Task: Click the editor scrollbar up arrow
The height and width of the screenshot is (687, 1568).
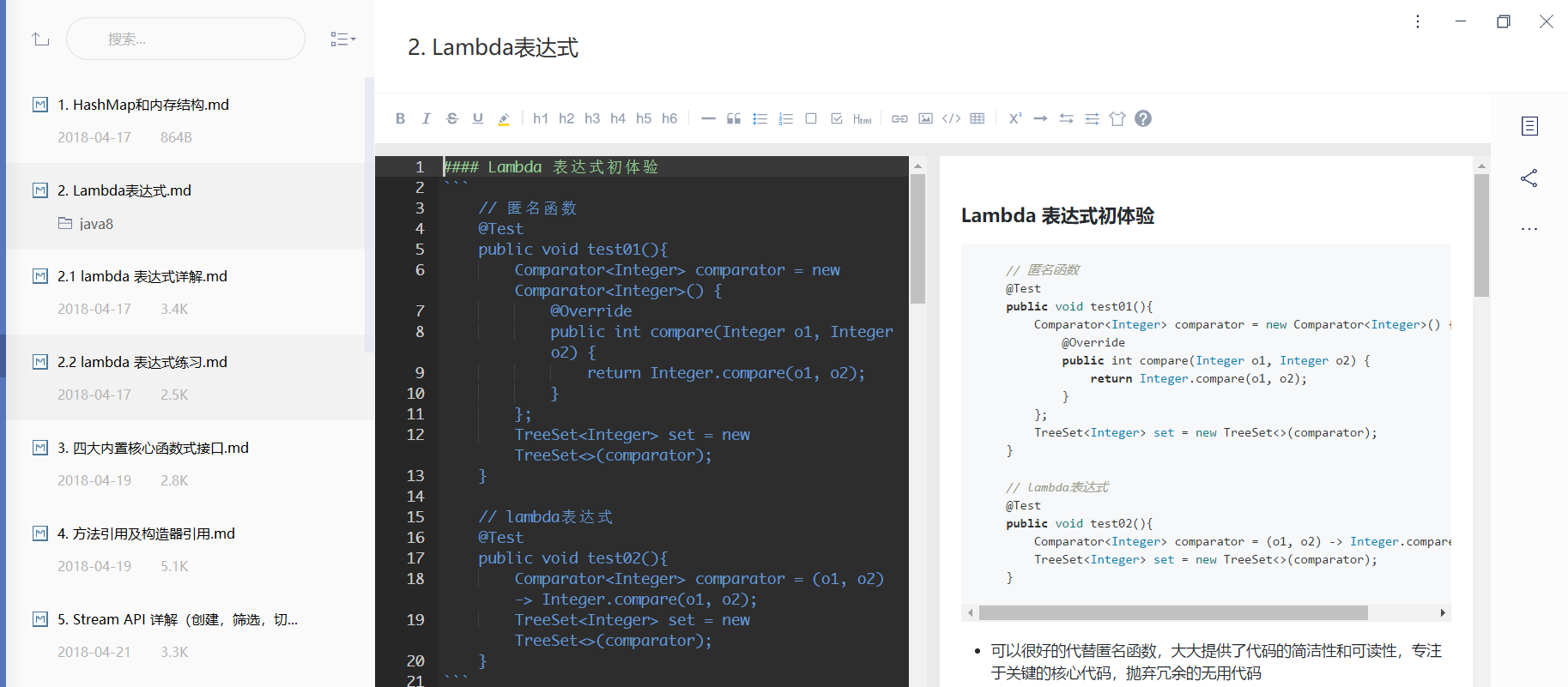Action: click(x=917, y=166)
